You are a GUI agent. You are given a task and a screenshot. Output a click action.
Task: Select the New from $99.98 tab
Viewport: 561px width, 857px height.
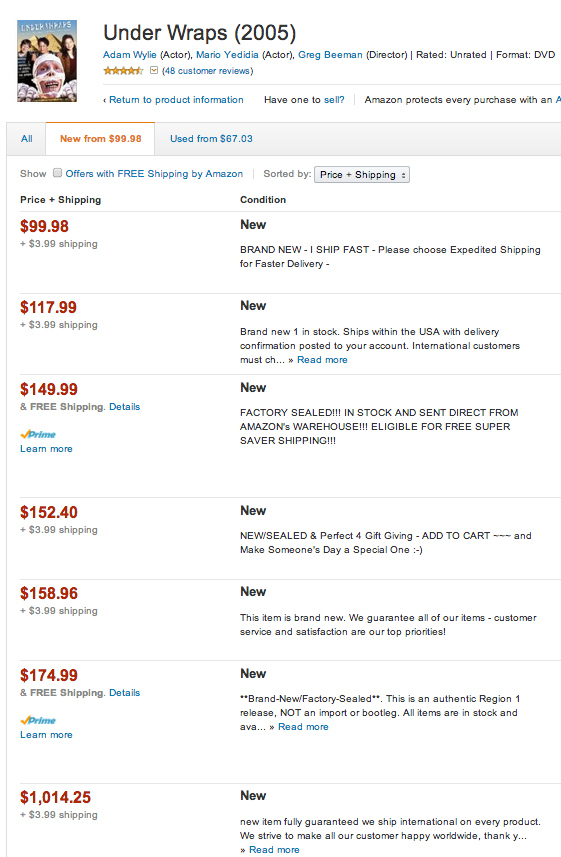(101, 139)
